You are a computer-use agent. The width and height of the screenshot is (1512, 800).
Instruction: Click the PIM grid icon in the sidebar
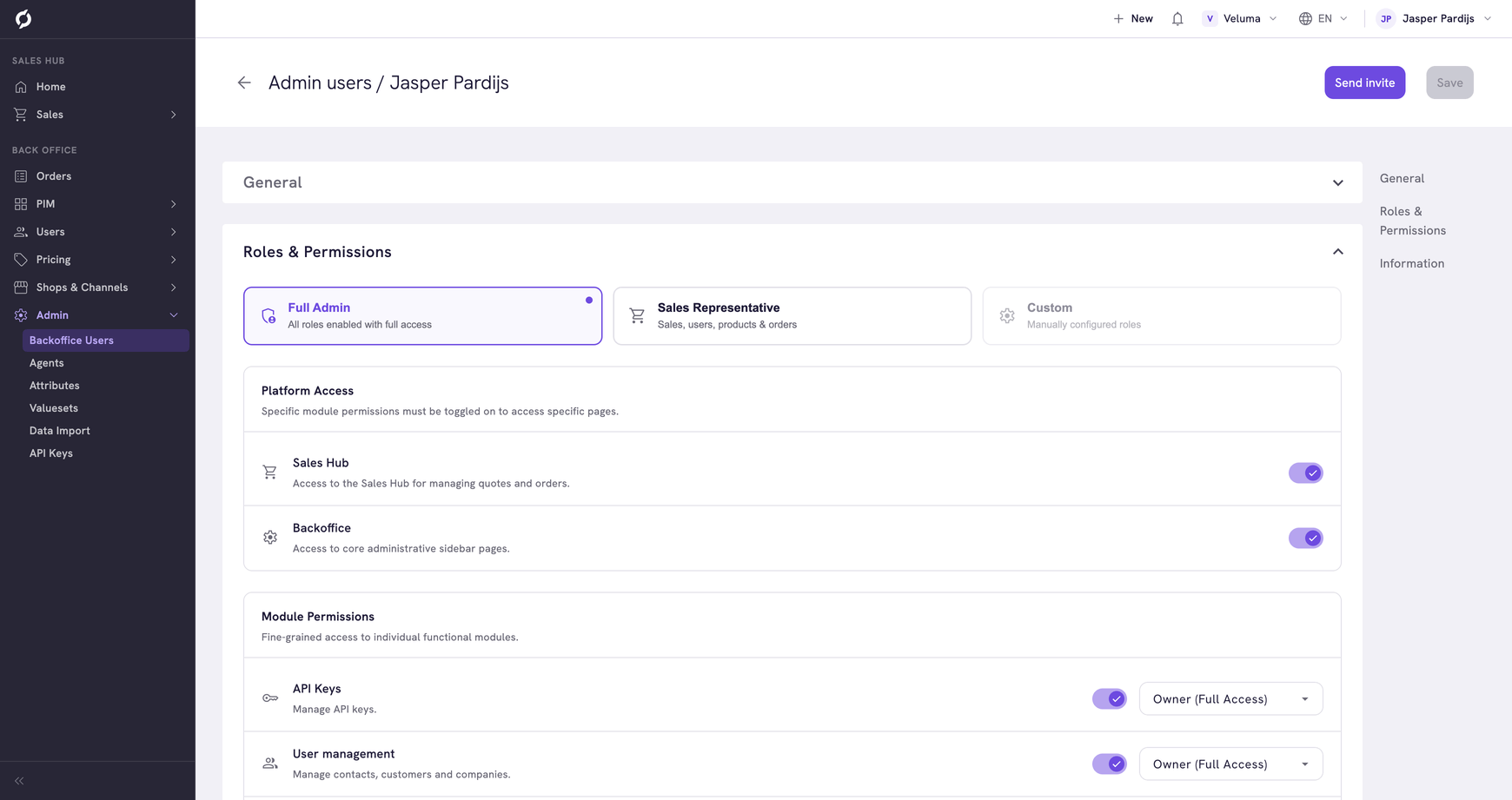coord(21,204)
